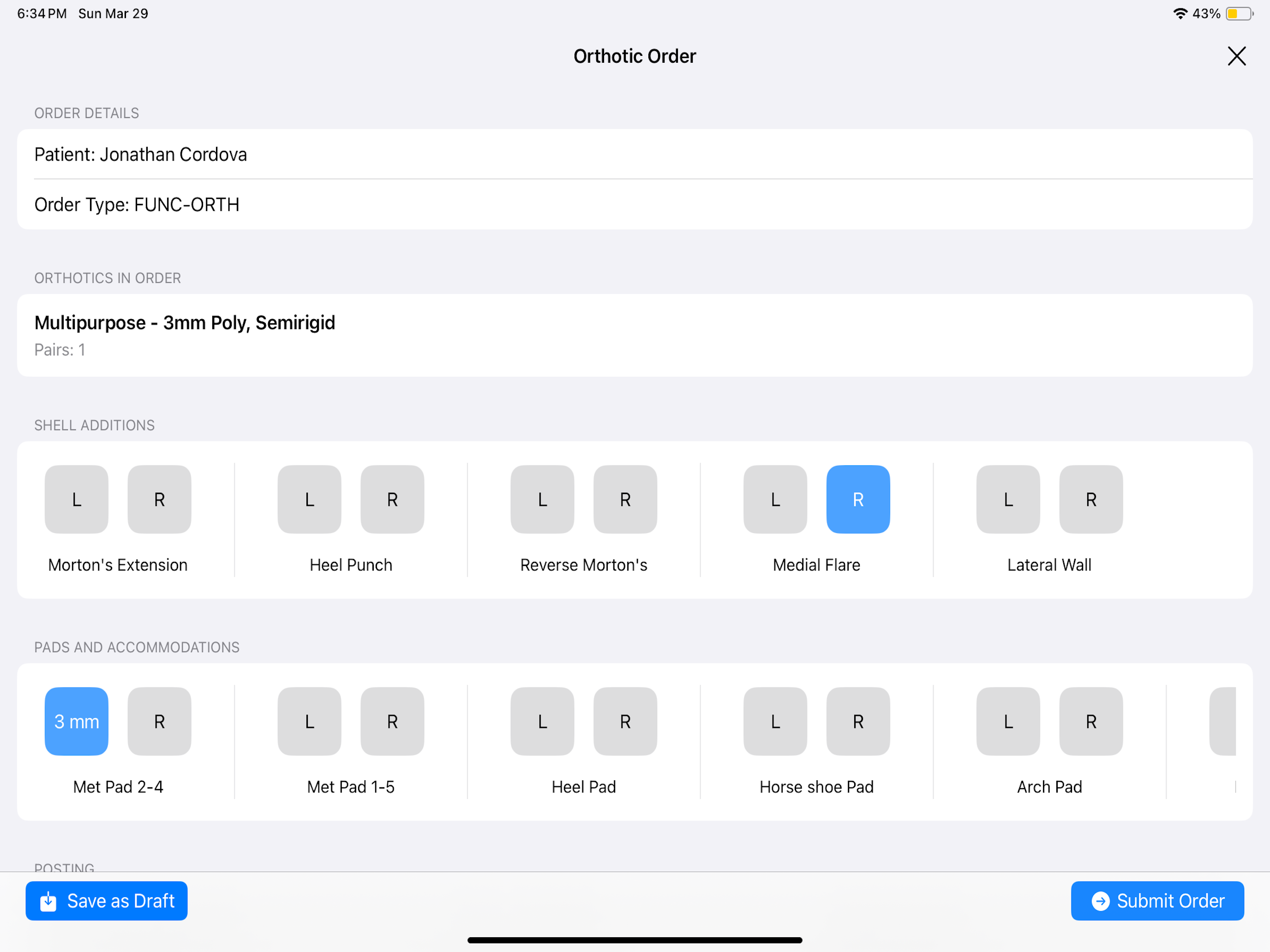Screen dimensions: 1270x952
Task: Toggle left Met Pad 1-5
Action: coord(310,721)
